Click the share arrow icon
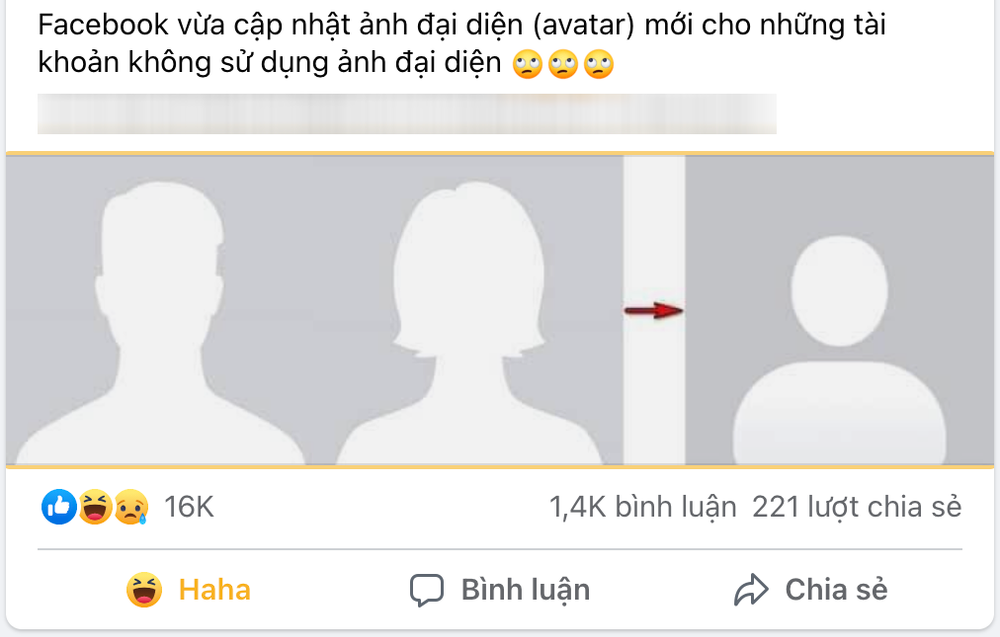This screenshot has width=1000, height=637. click(x=751, y=590)
